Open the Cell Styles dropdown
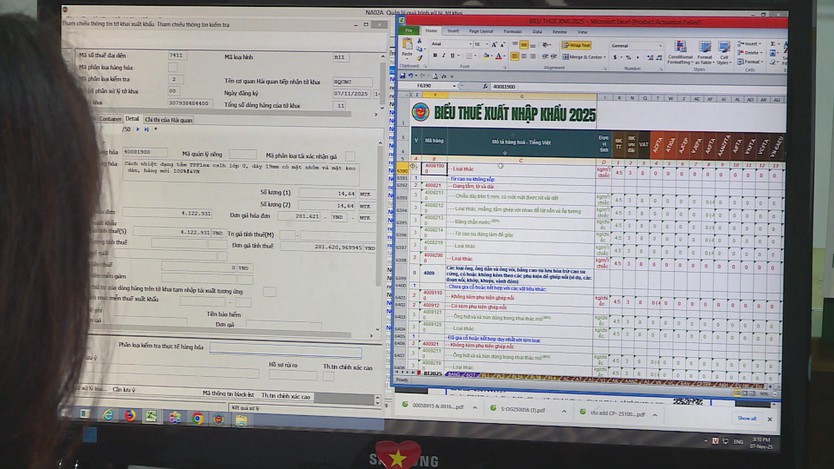This screenshot has width=834, height=469. tap(724, 53)
